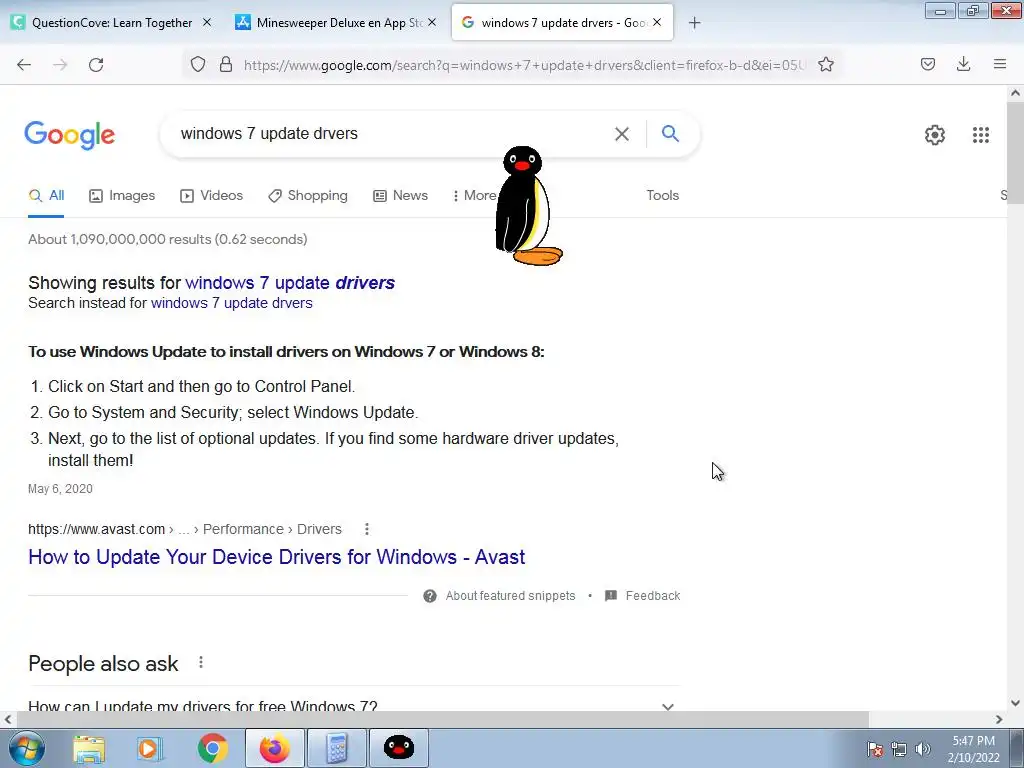Reload the current page
The image size is (1024, 768).
(96, 64)
